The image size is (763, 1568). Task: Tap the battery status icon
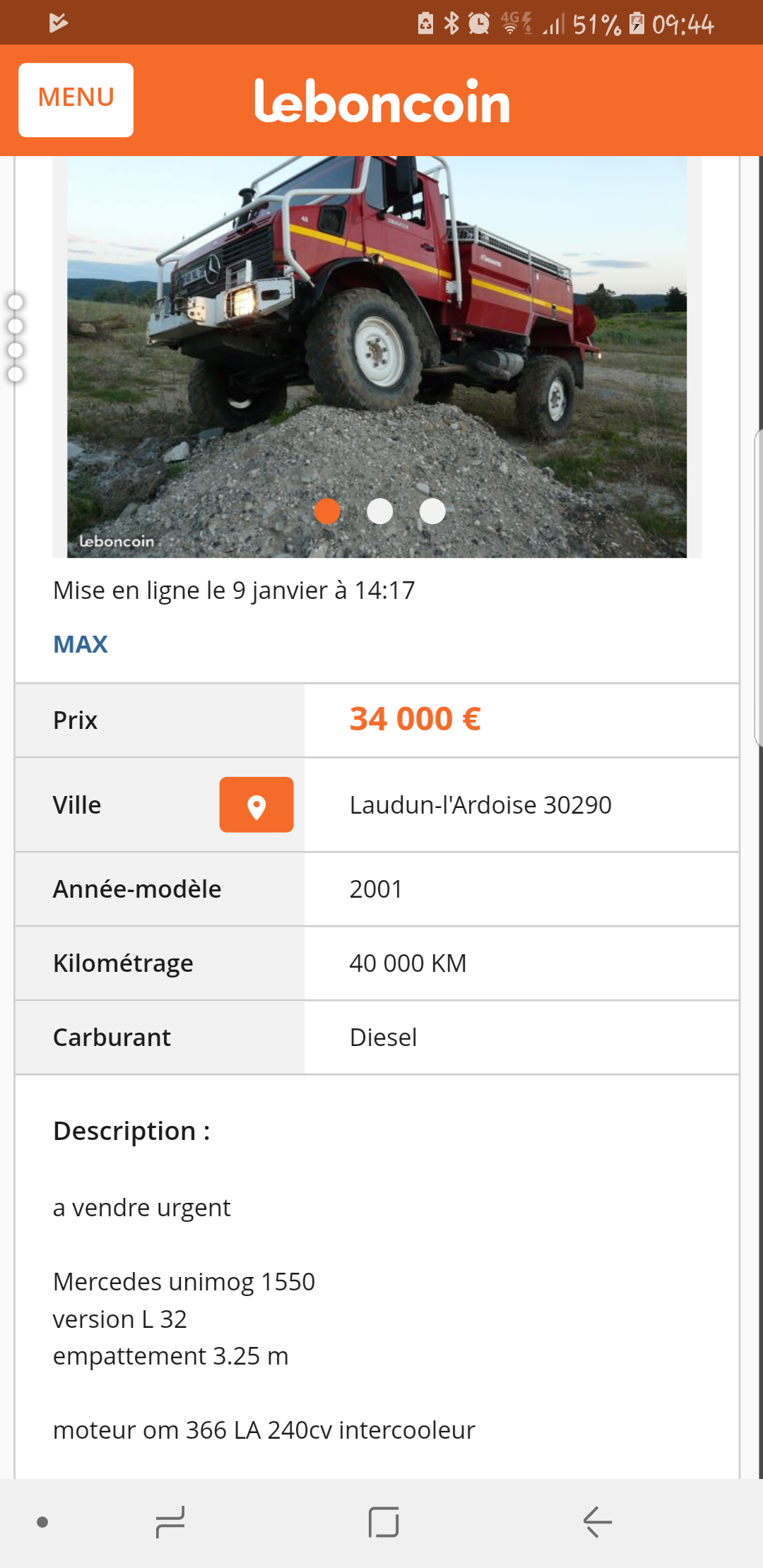coord(637,24)
